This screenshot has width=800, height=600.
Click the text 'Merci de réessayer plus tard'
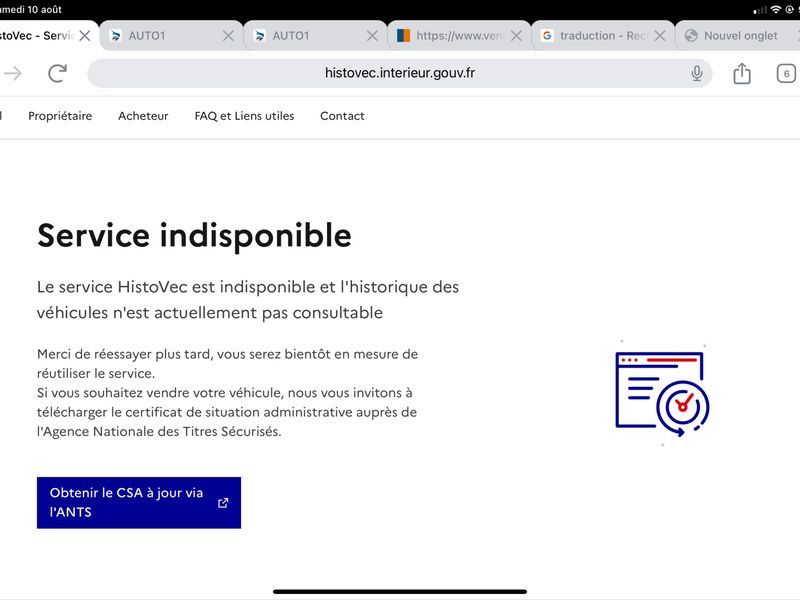coord(124,354)
